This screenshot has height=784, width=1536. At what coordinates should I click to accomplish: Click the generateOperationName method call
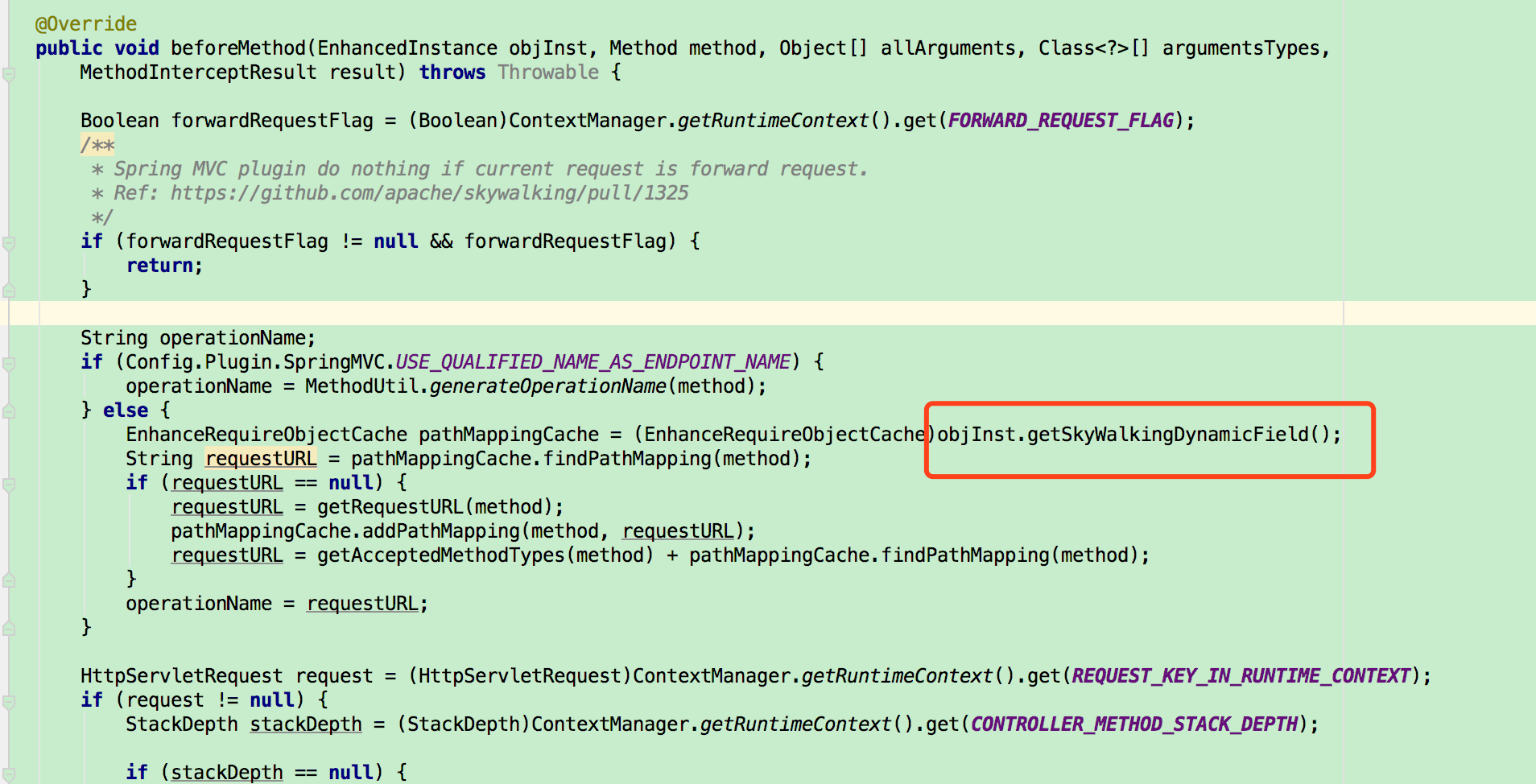point(547,386)
